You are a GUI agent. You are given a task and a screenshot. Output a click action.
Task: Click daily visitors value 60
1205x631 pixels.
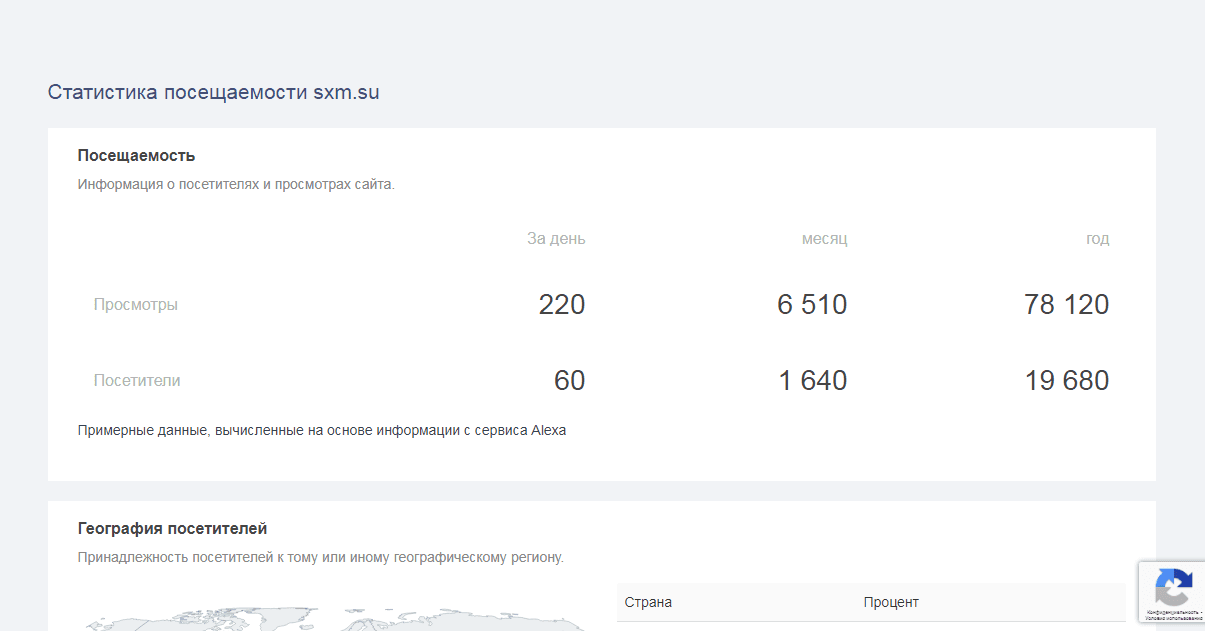(569, 380)
